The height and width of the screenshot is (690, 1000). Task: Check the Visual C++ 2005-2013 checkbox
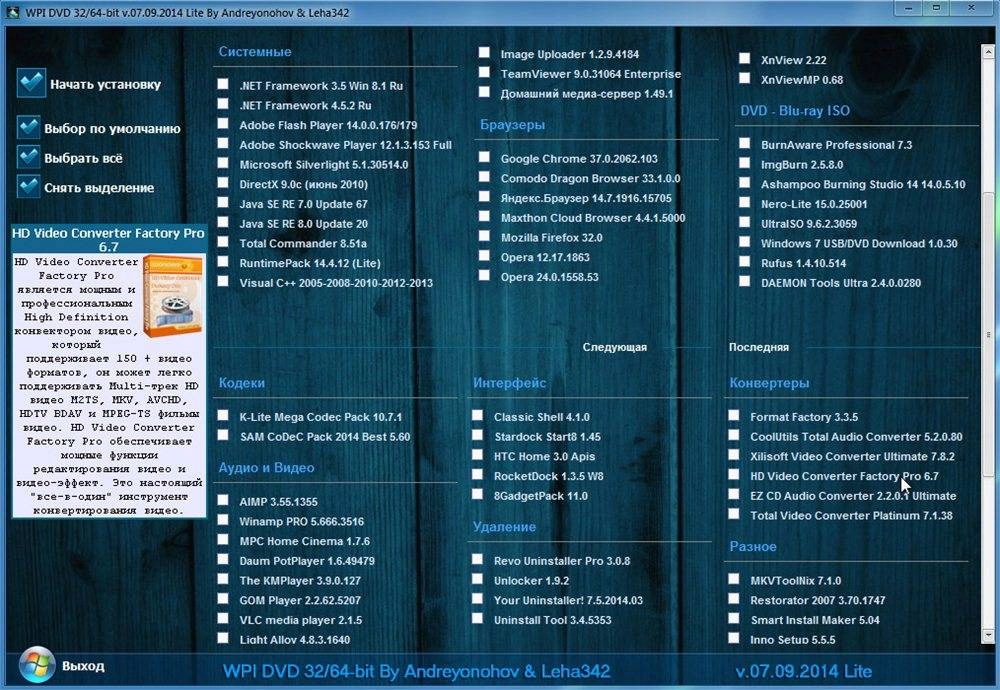[x=223, y=281]
